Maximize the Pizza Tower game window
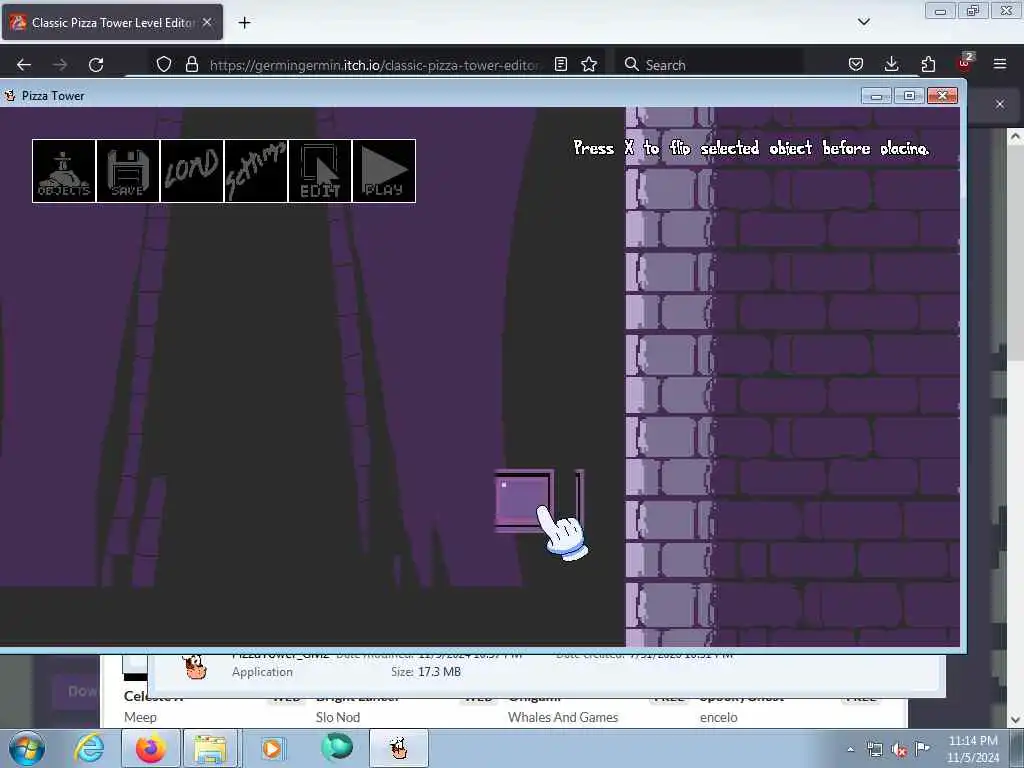The image size is (1024, 768). [x=909, y=96]
